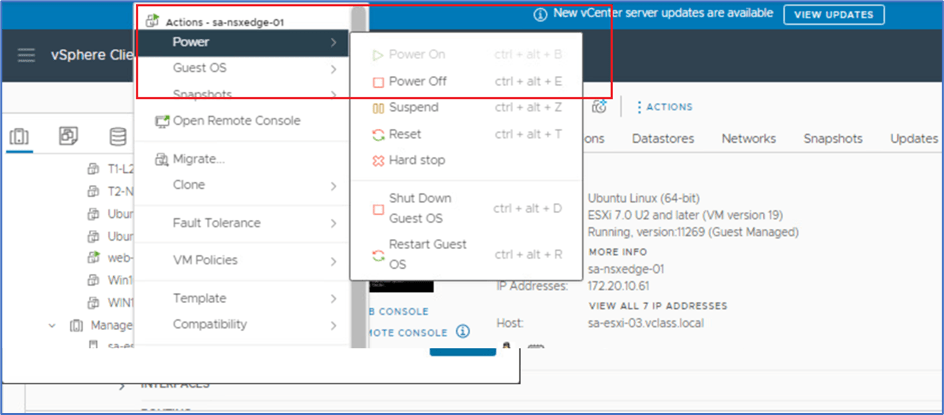Viewport: 944px width, 415px height.
Task: Click VIEW ALL 7 IP ADDRESSES link
Action: tap(658, 305)
